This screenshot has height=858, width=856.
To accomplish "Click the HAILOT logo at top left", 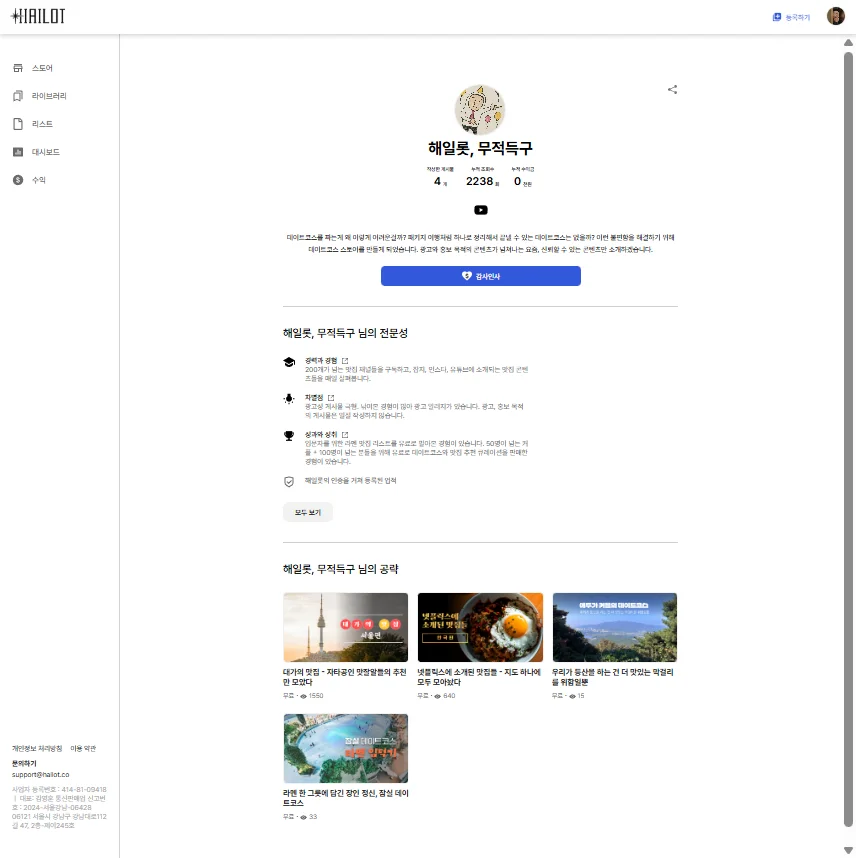I will 38,16.
